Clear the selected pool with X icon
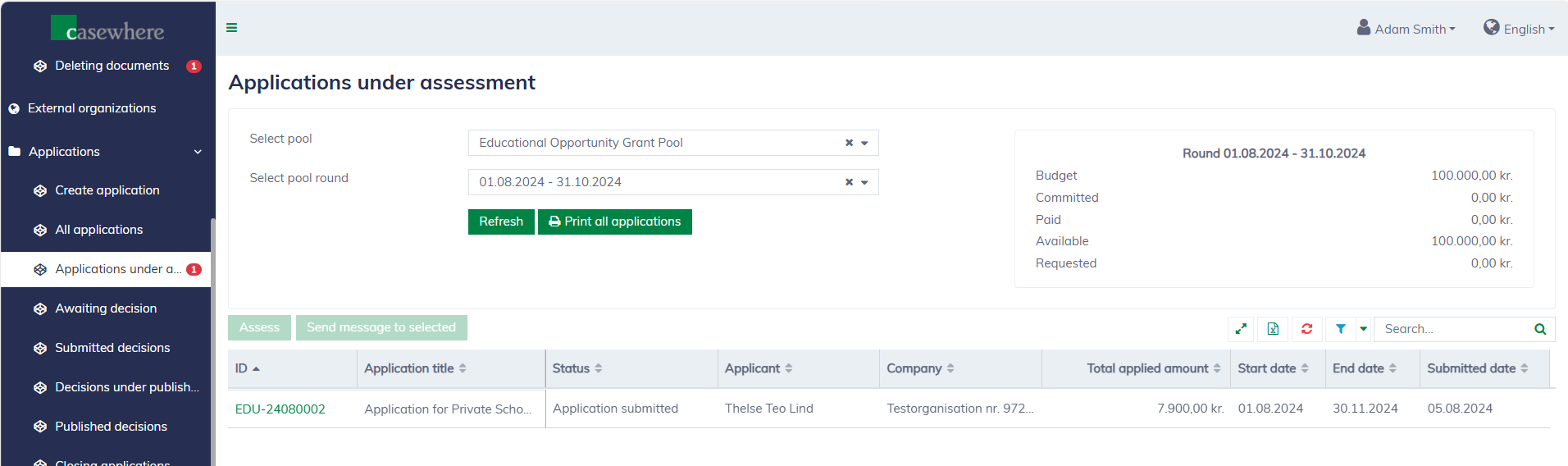The width and height of the screenshot is (1568, 466). 849,143
